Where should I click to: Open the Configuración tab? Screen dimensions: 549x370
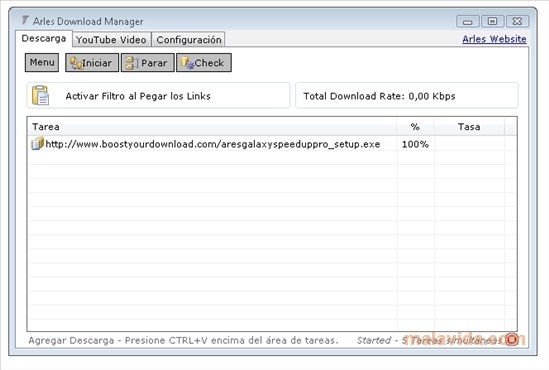coord(189,40)
